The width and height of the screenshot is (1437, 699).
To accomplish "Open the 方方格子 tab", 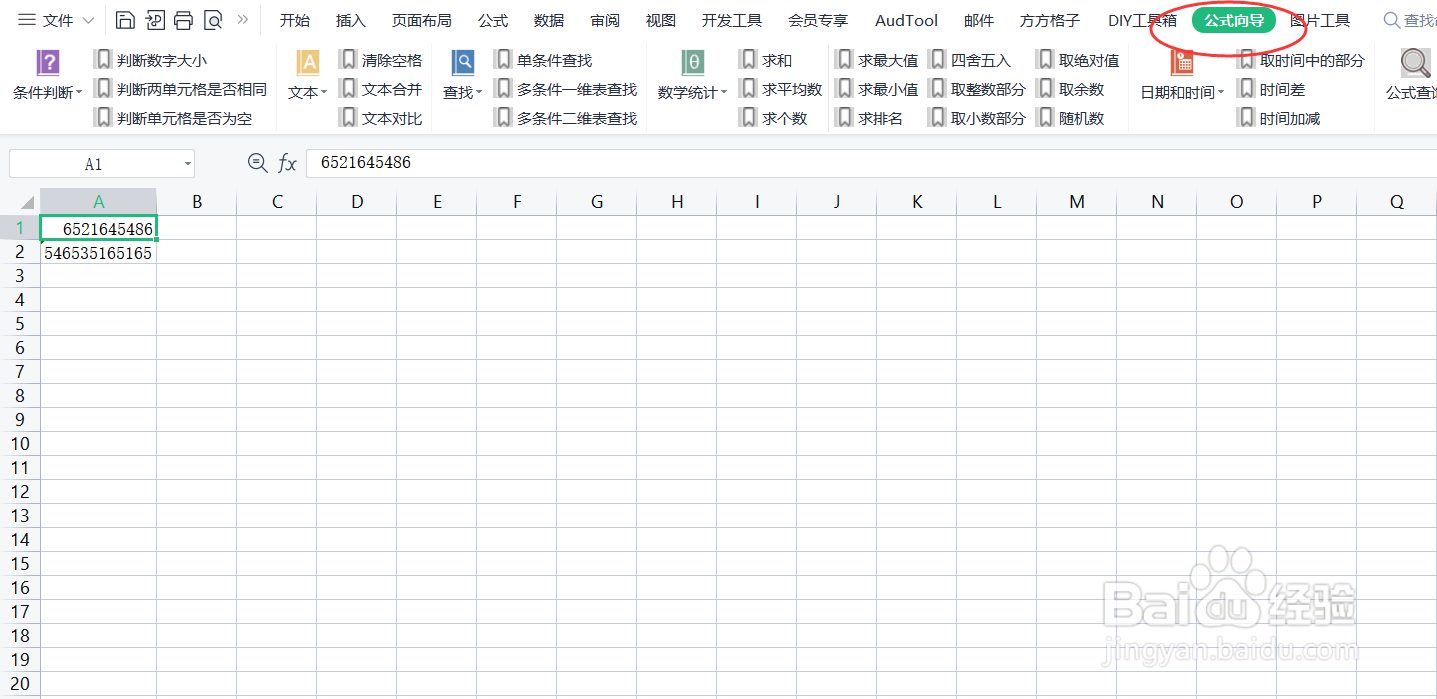I will tap(1050, 20).
